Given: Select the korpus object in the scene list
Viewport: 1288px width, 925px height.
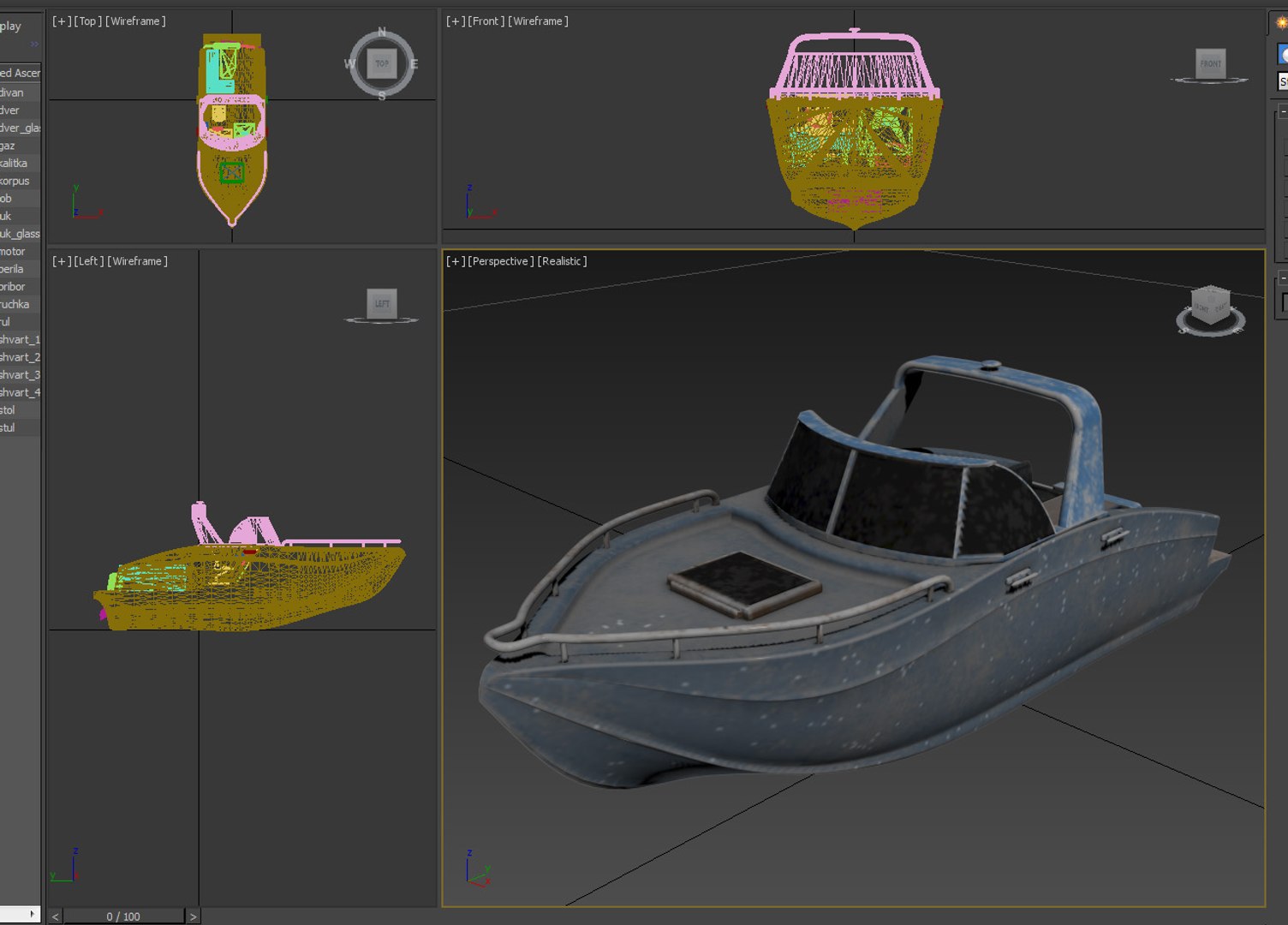Looking at the screenshot, I should click(x=20, y=181).
